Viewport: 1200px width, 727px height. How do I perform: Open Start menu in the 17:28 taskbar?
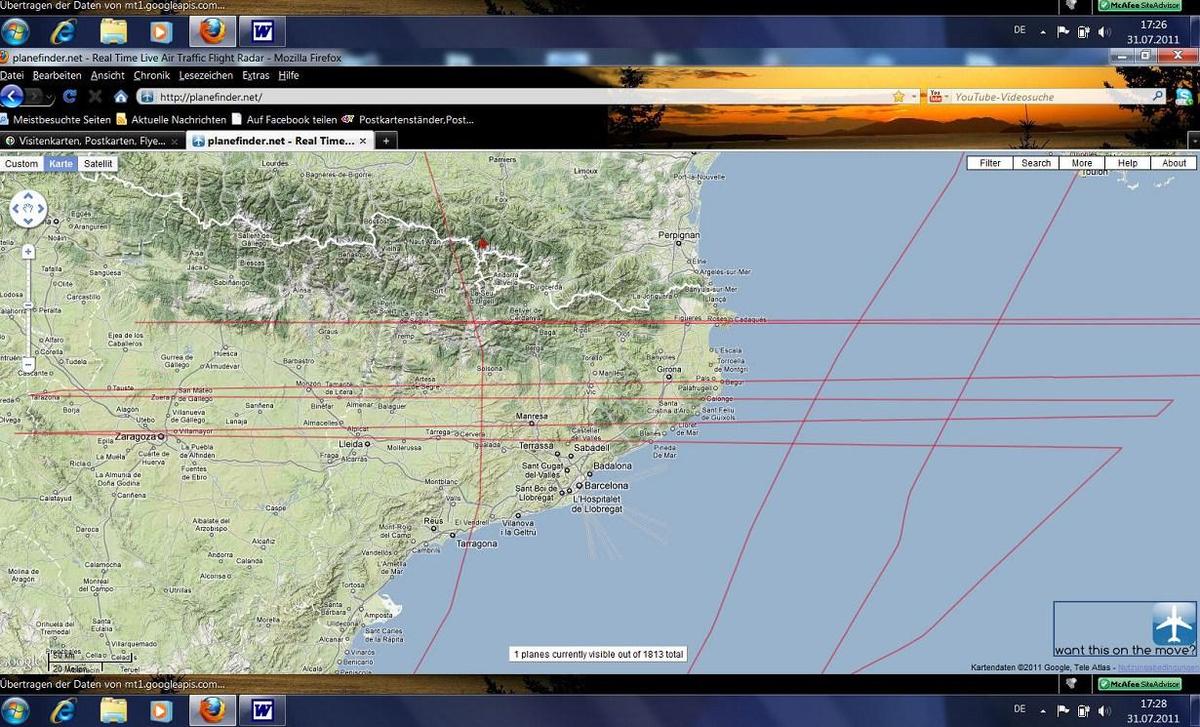click(15, 711)
